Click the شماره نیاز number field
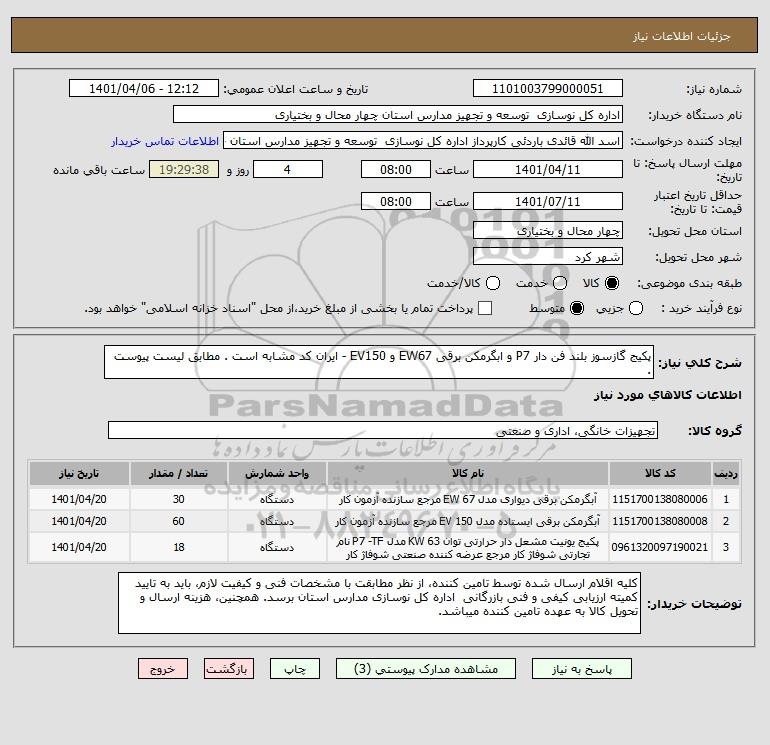The height and width of the screenshot is (745, 770). [x=548, y=88]
